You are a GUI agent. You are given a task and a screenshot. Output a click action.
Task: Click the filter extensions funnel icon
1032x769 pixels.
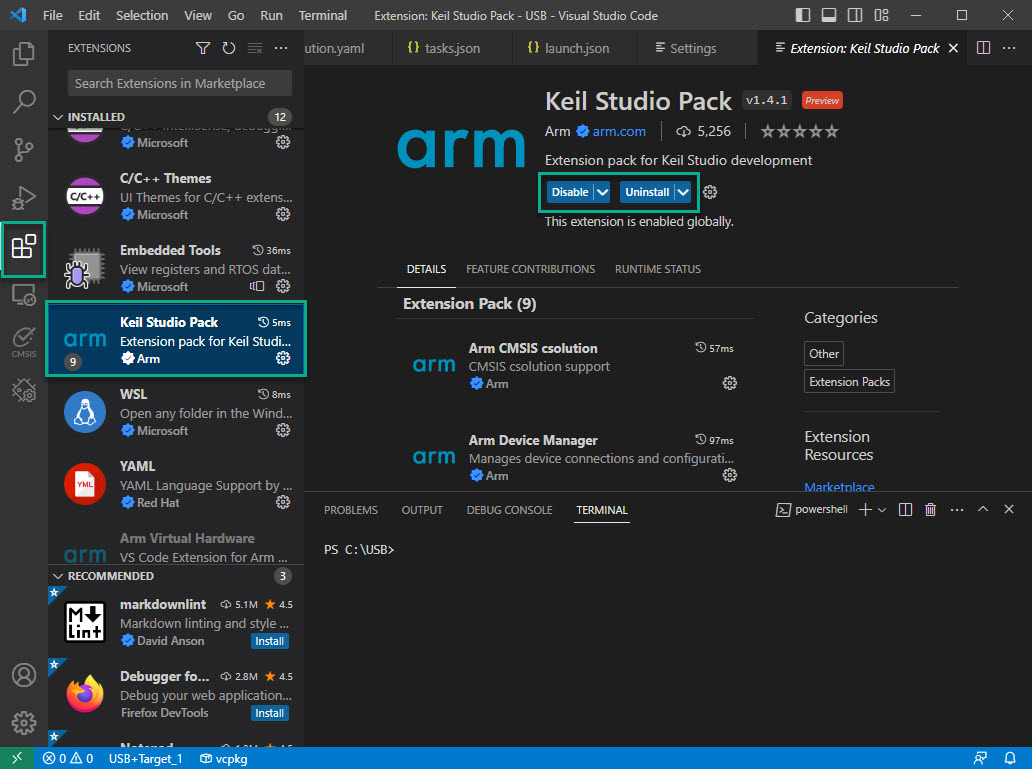203,48
